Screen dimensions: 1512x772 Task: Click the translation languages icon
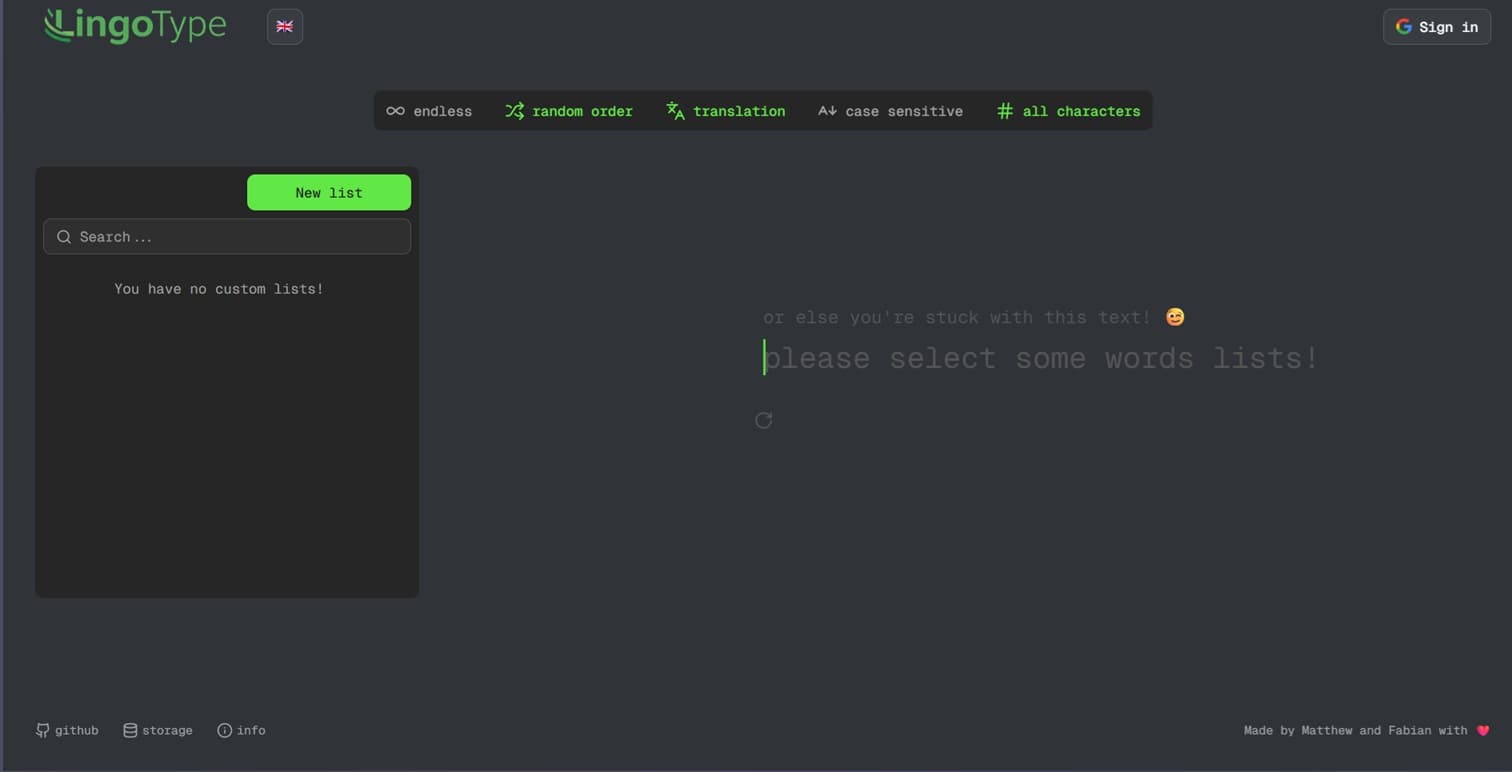[675, 111]
